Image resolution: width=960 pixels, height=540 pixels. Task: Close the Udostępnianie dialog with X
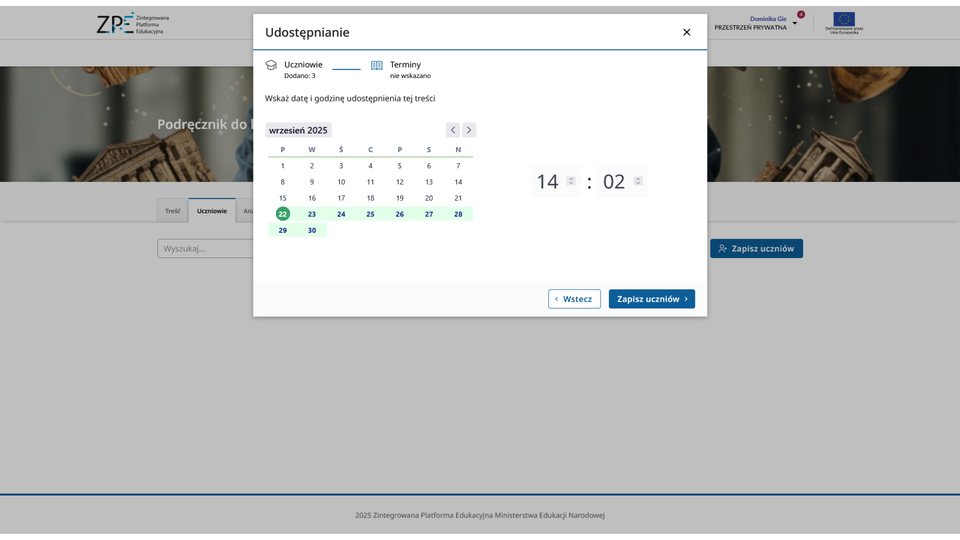(x=686, y=32)
